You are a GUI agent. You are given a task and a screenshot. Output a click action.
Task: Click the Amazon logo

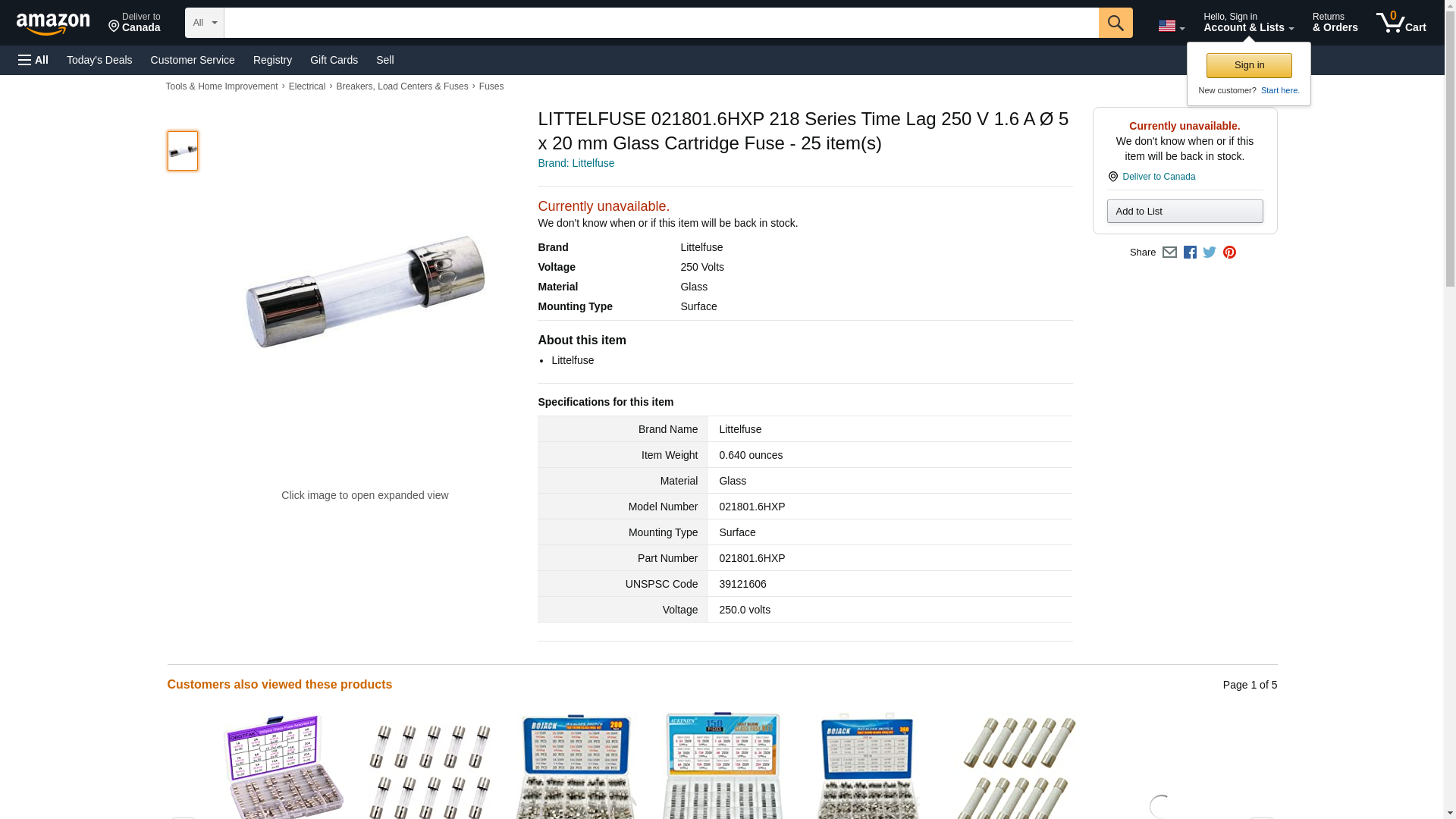pos(53,24)
